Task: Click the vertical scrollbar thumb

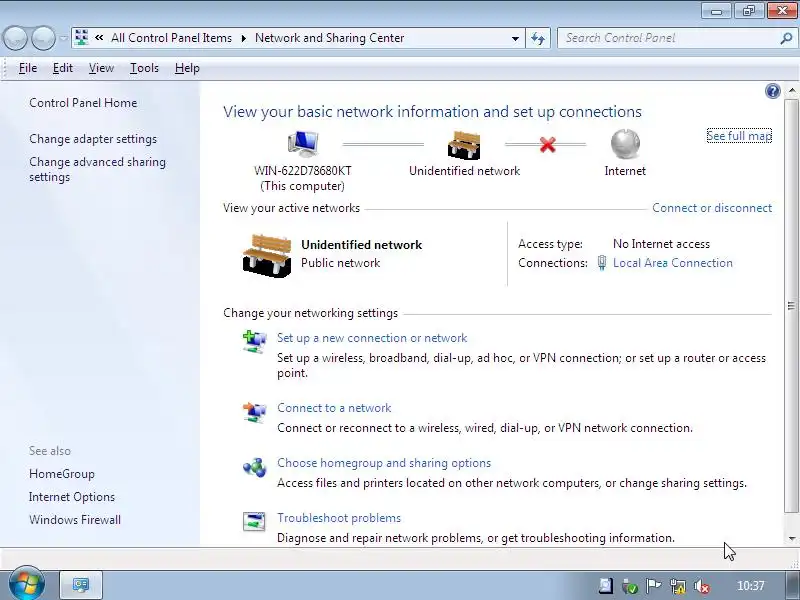Action: click(x=791, y=306)
